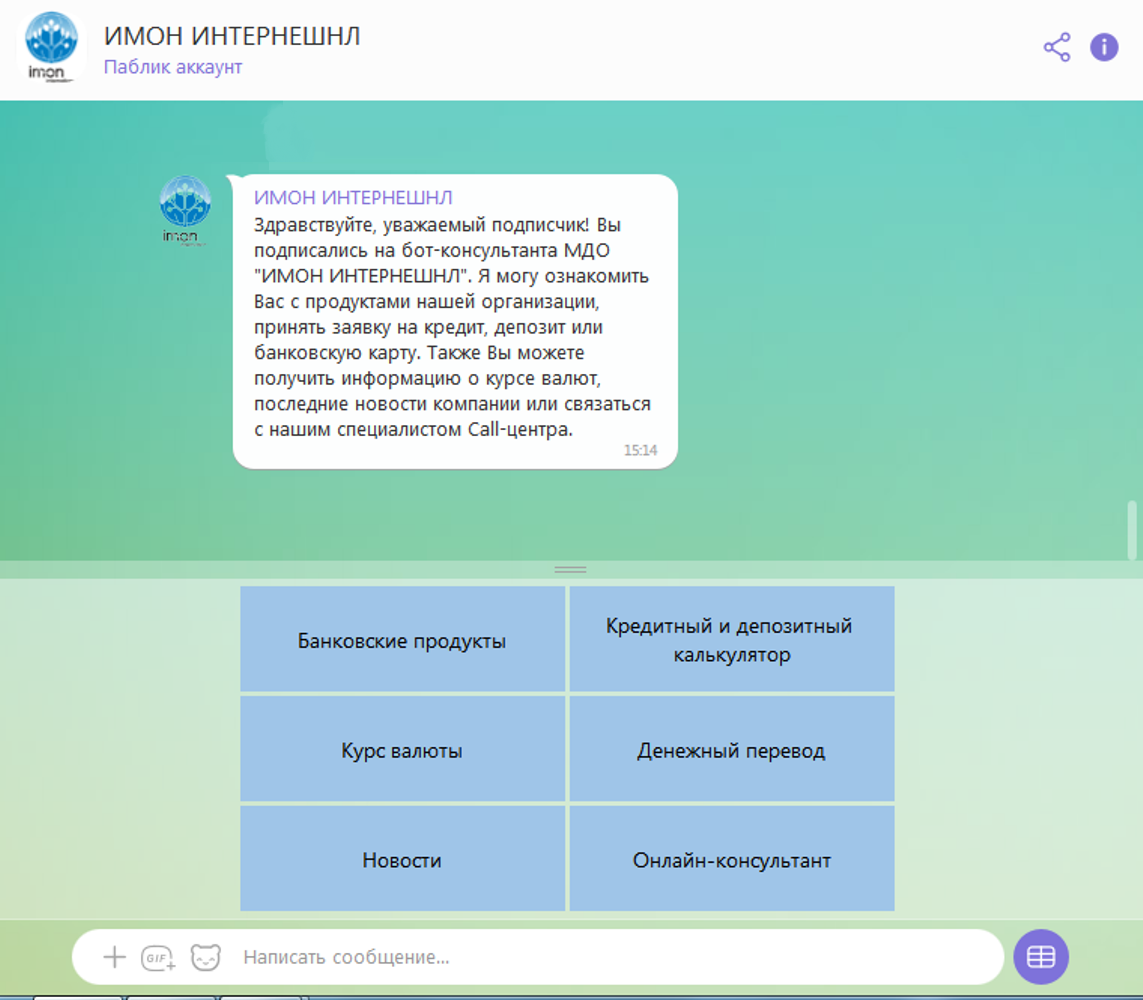Viewport: 1143px width, 1000px height.
Task: Toggle the purple bot keyboard button
Action: click(1041, 957)
